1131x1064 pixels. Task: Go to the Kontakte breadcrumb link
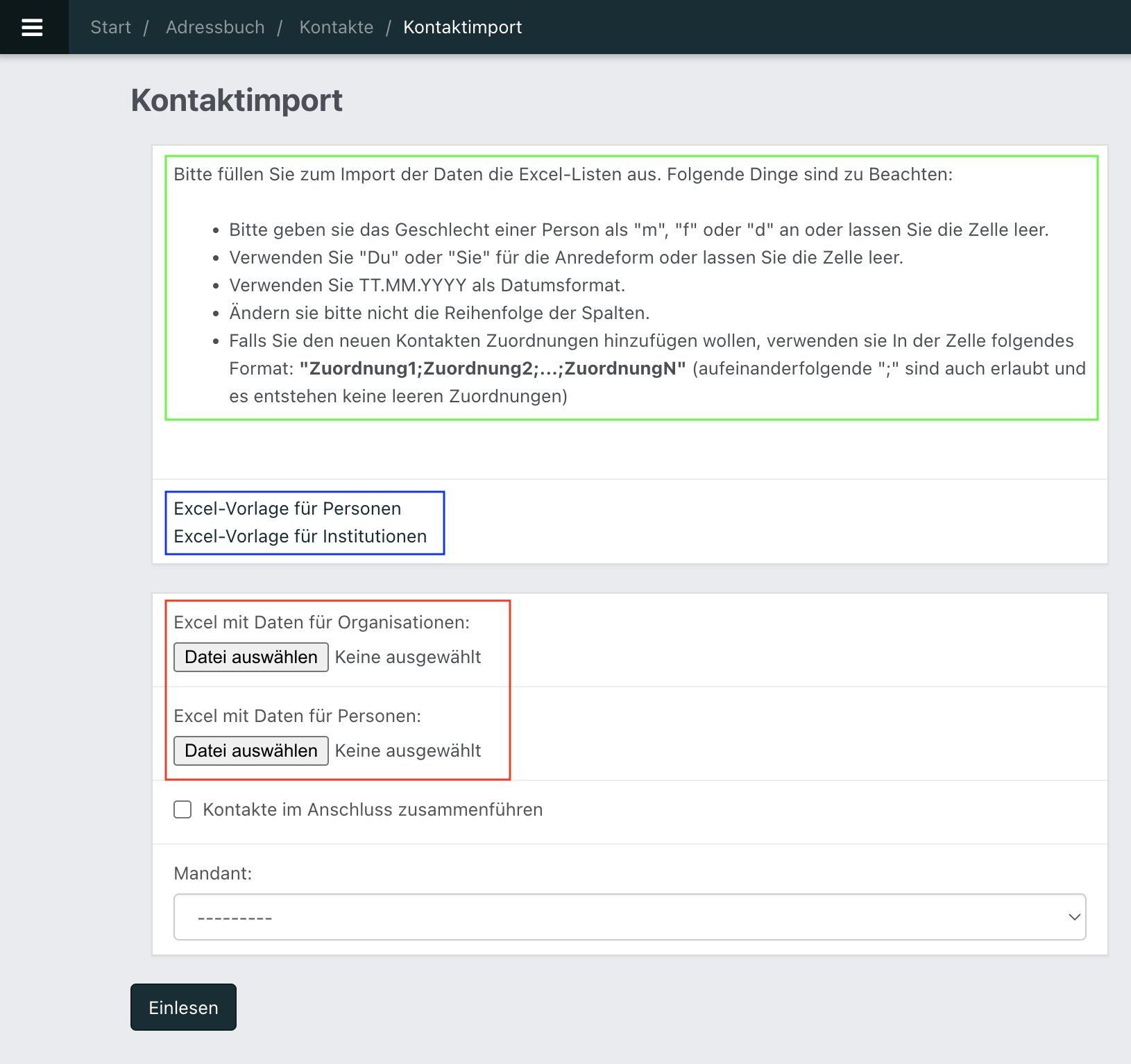pyautogui.click(x=337, y=27)
